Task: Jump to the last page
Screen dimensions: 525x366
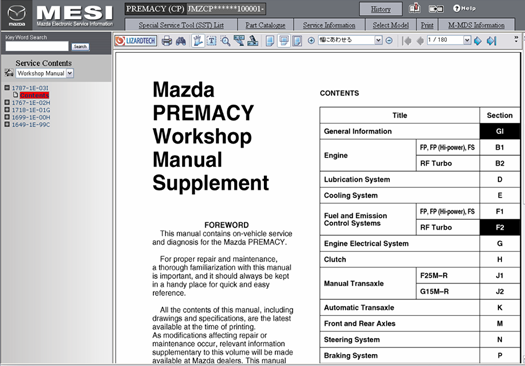Action: (491, 41)
